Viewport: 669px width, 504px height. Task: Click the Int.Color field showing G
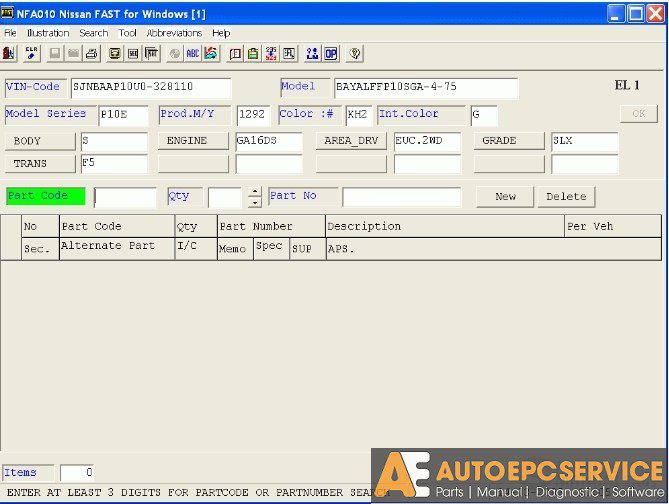(484, 115)
